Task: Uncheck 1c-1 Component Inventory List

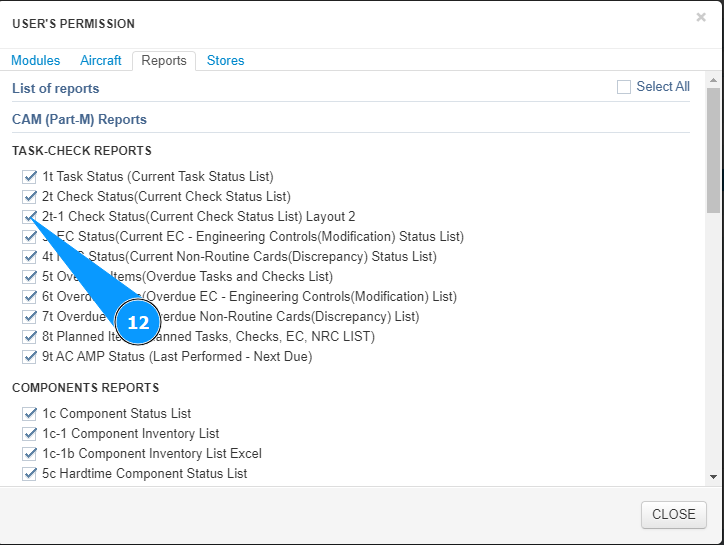Action: click(x=30, y=434)
